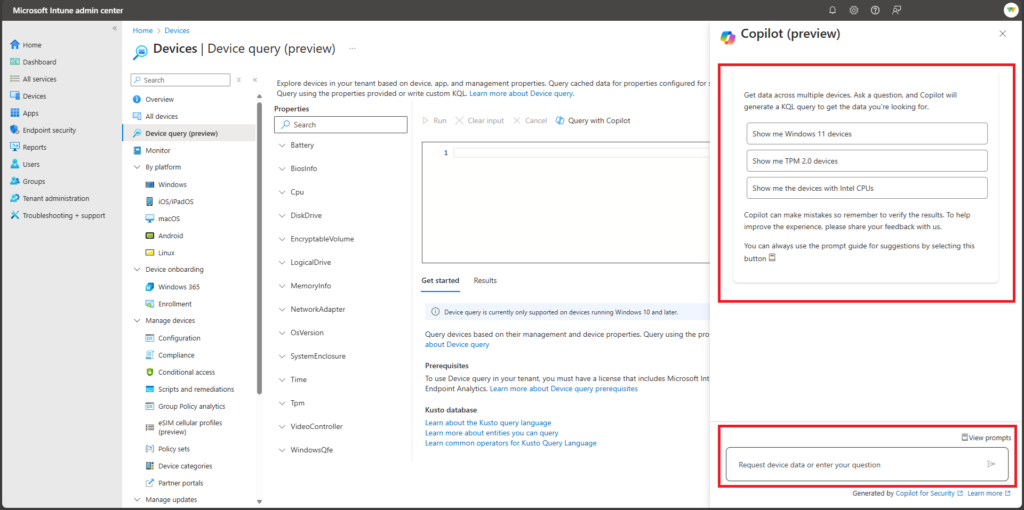Click the help question mark icon
1024x510 pixels.
[875, 10]
